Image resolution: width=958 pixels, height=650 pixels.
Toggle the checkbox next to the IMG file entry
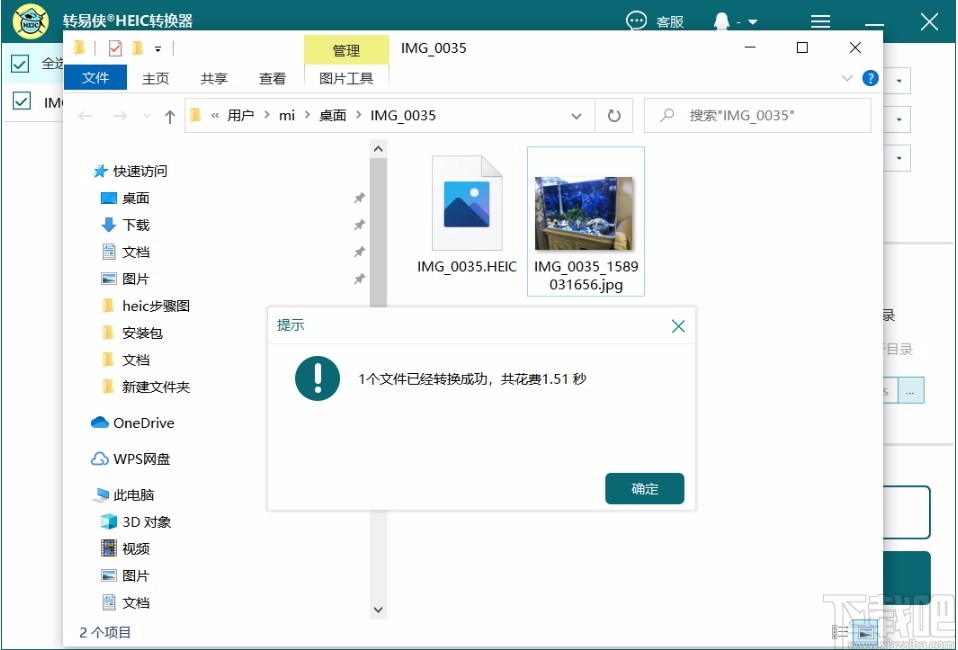pos(22,101)
